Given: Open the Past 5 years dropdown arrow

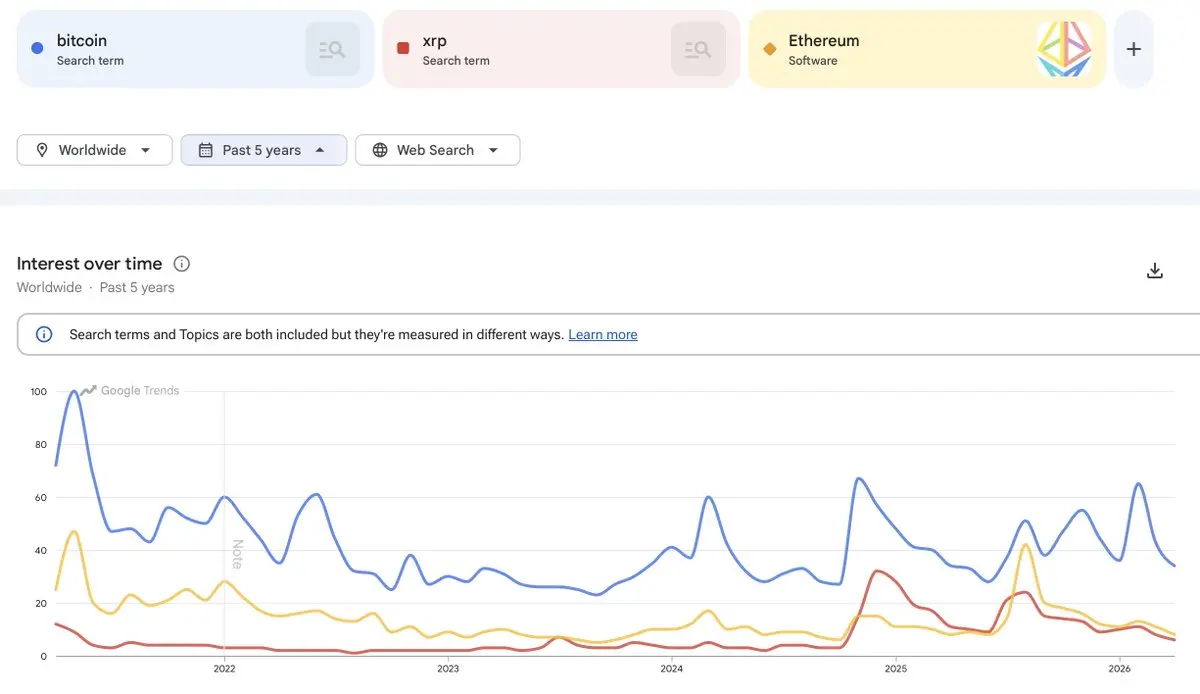Looking at the screenshot, I should point(320,150).
